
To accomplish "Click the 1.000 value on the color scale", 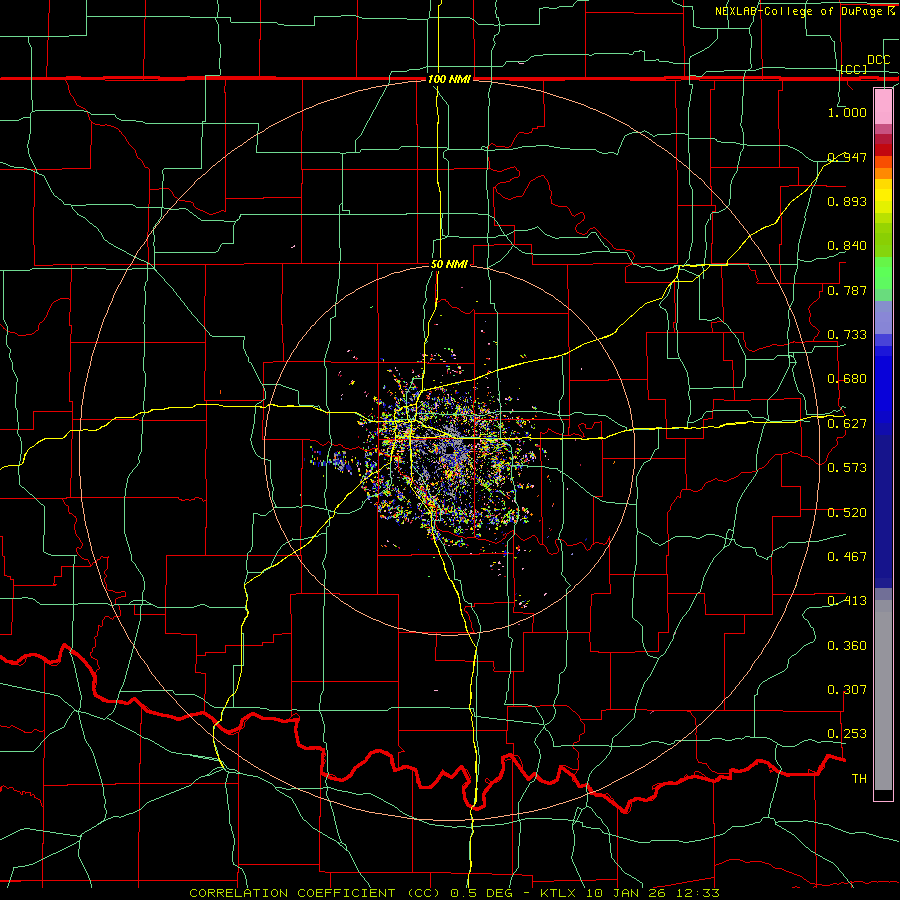I will click(847, 112).
